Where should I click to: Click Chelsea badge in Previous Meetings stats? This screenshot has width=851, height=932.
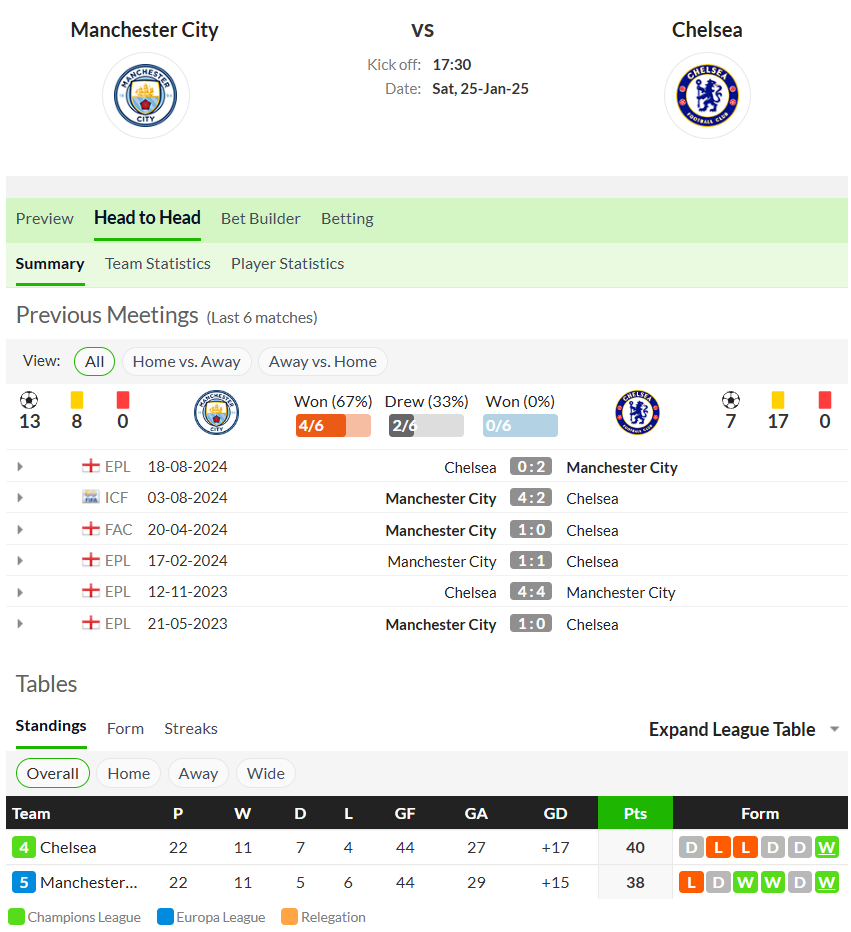(x=638, y=413)
